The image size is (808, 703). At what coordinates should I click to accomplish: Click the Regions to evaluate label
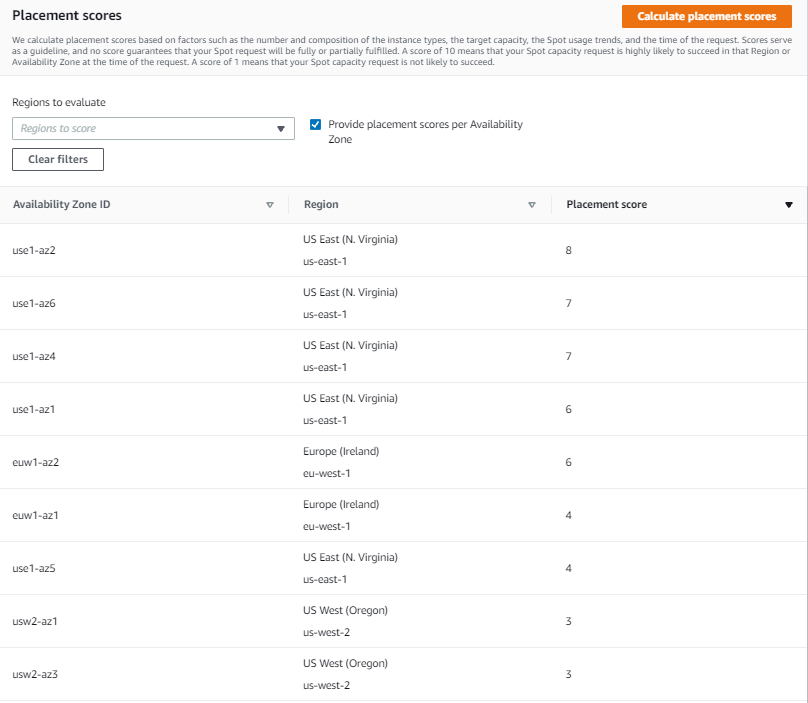coord(59,103)
